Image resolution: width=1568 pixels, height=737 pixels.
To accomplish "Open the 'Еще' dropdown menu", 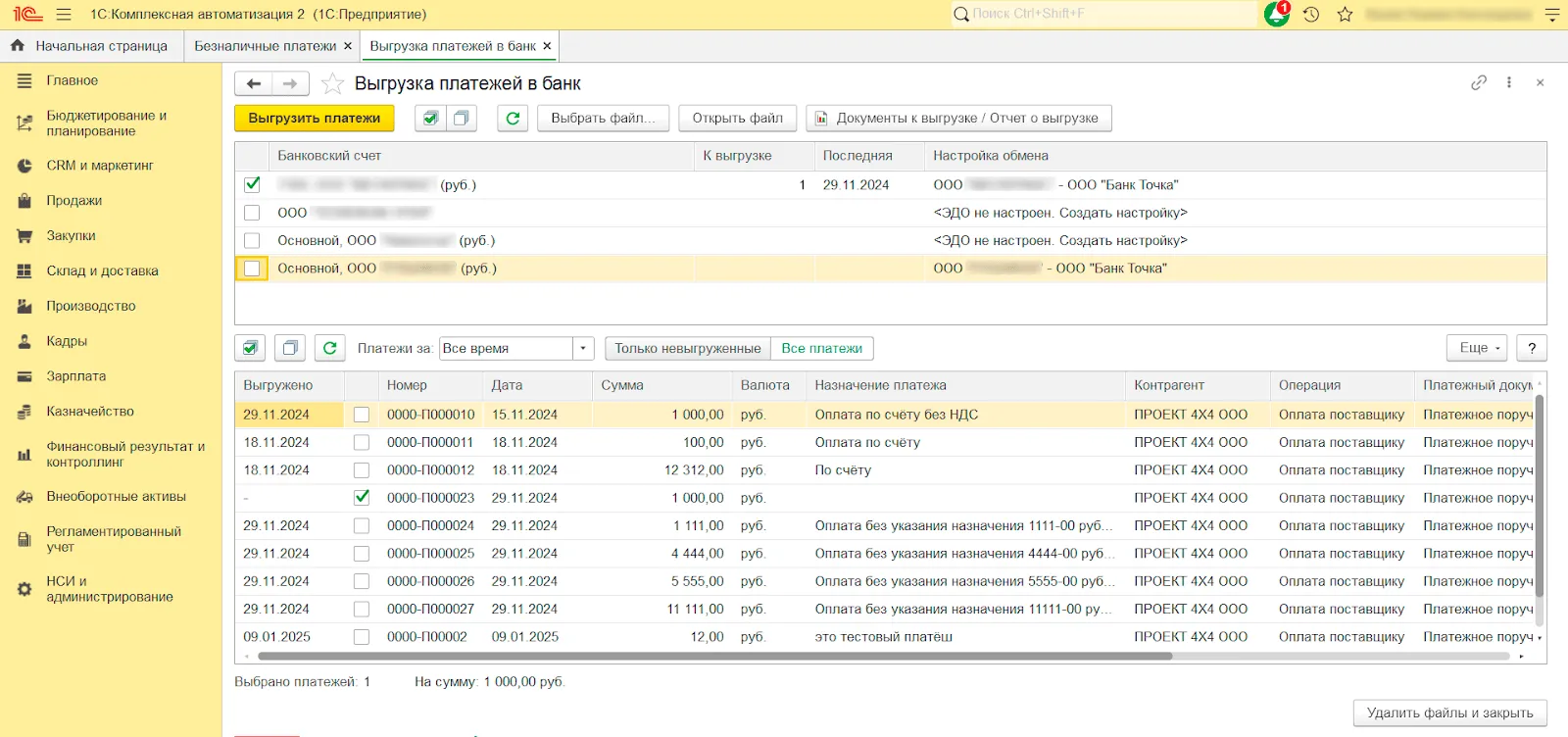I will [1479, 348].
